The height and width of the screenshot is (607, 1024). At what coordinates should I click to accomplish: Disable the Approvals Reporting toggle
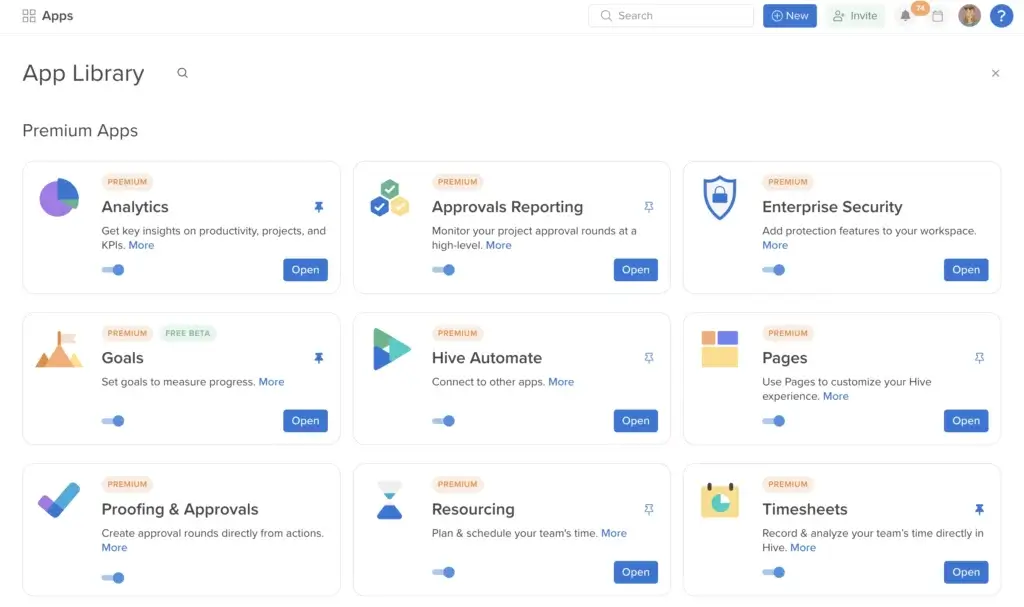point(443,270)
